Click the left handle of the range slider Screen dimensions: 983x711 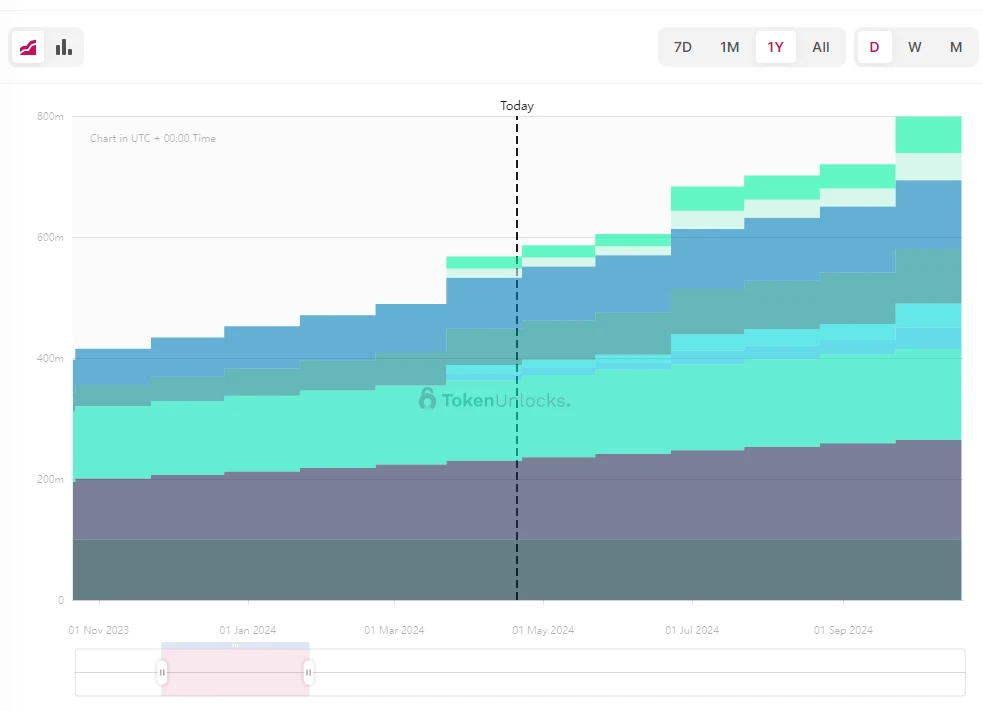click(162, 673)
